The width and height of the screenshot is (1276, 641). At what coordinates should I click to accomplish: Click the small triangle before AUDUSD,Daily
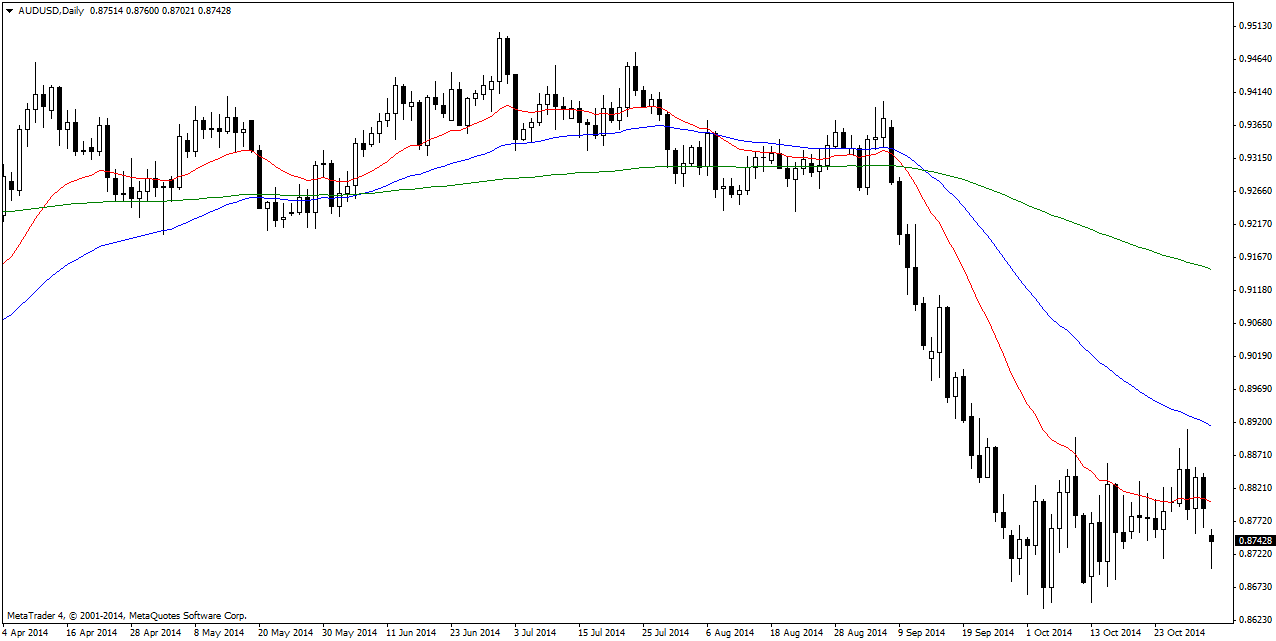pyautogui.click(x=9, y=9)
